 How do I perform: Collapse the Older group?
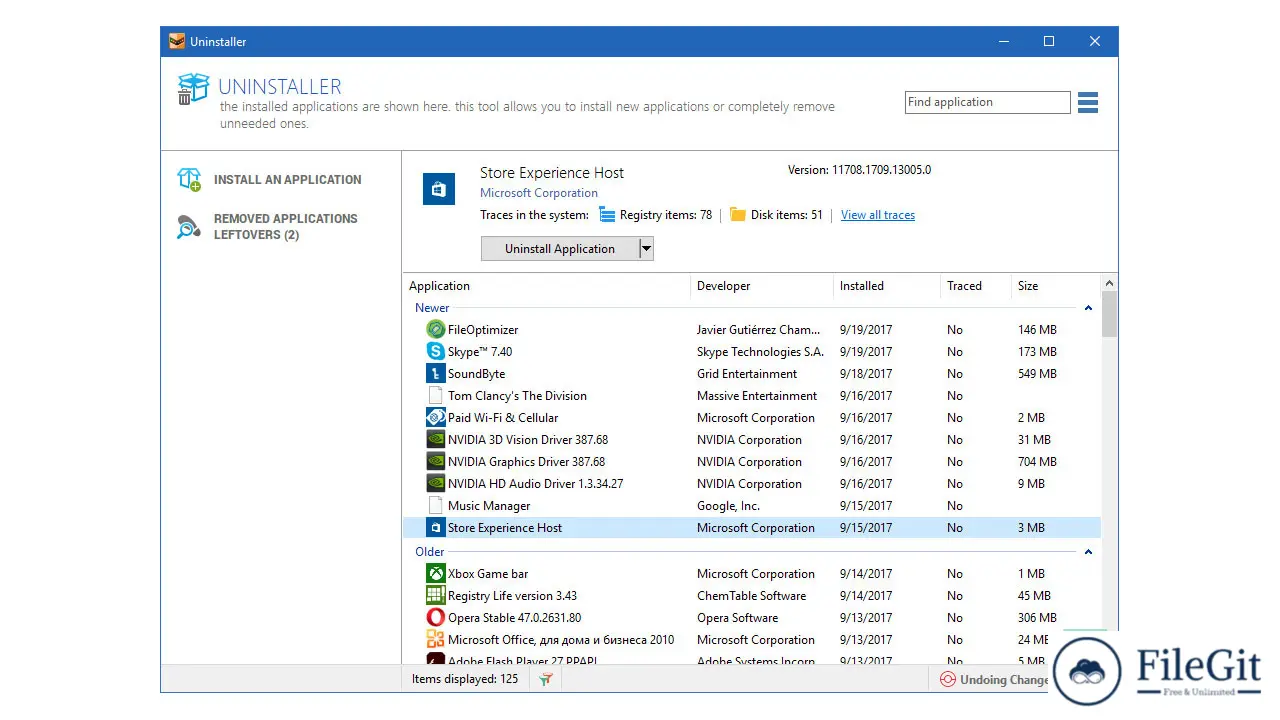tap(1088, 552)
